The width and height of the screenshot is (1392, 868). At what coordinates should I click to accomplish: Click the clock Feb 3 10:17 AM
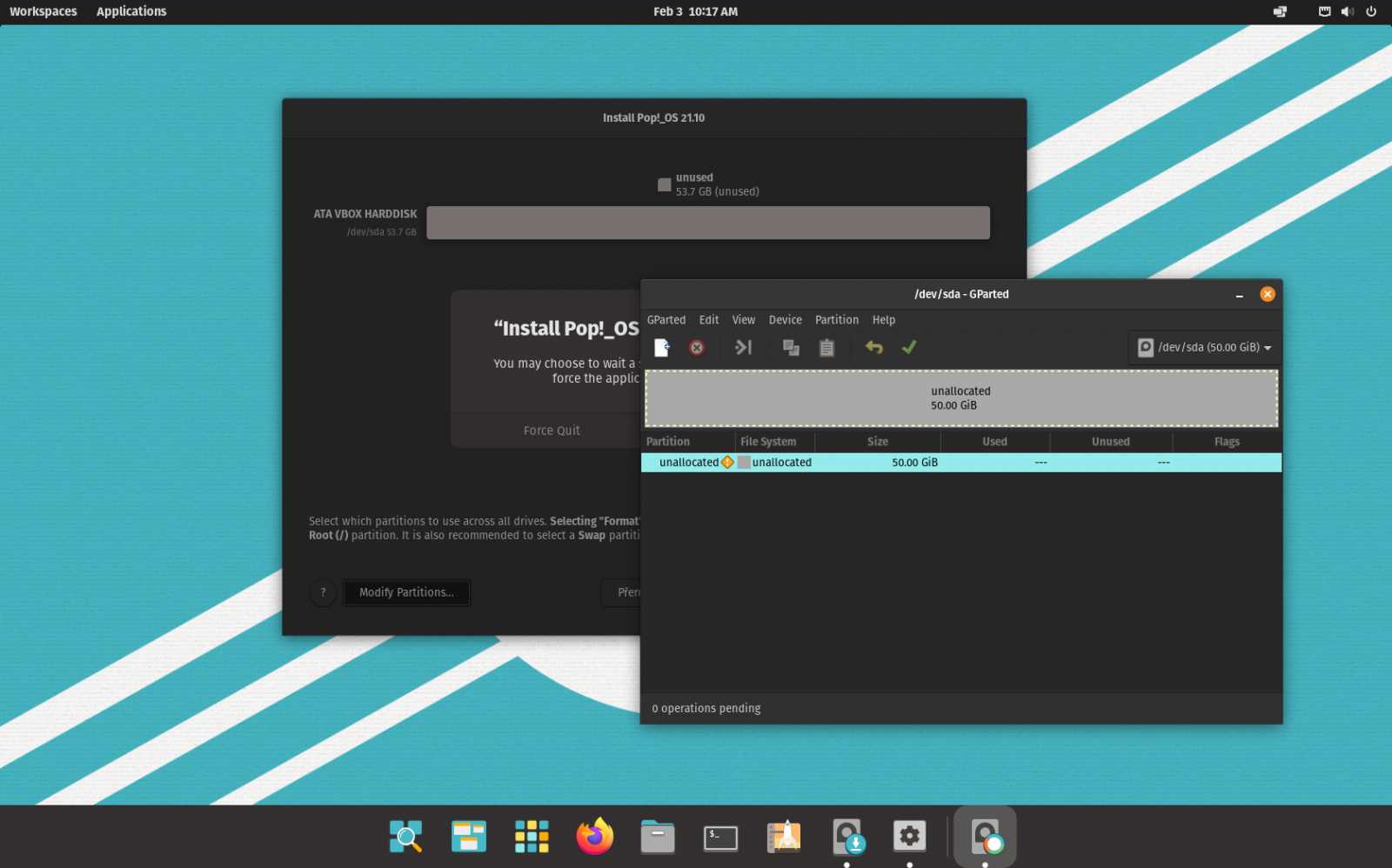695,11
